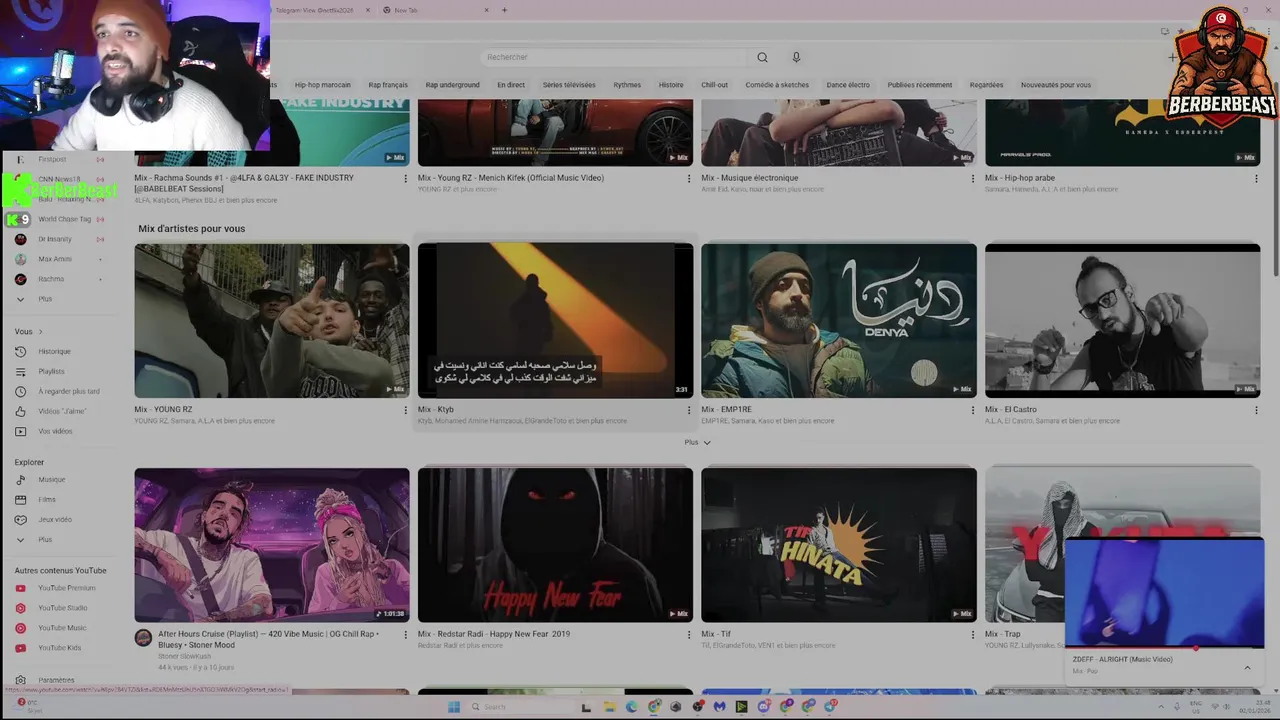
Task: Select the Hip-hop marocain filter chip
Action: point(322,85)
